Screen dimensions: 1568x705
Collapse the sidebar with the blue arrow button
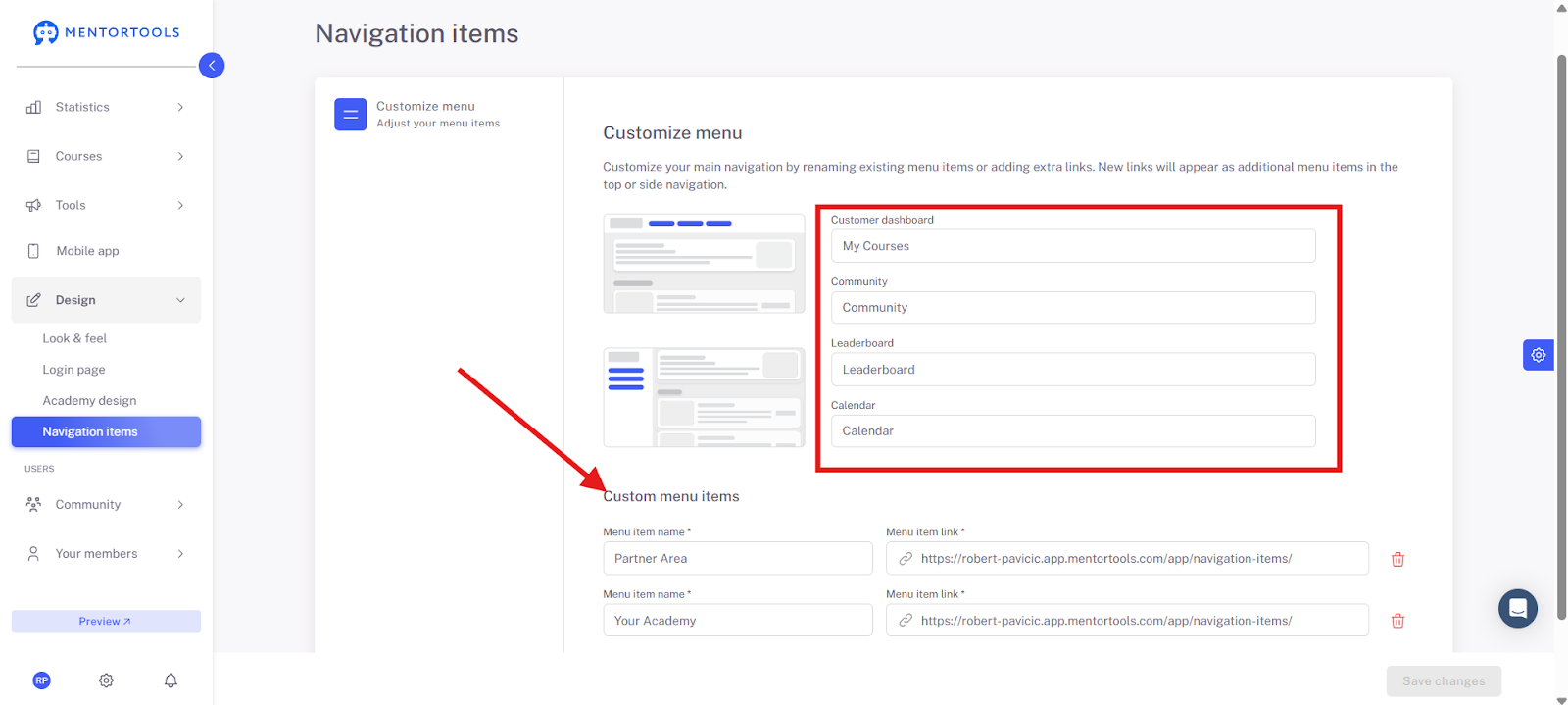coord(212,66)
